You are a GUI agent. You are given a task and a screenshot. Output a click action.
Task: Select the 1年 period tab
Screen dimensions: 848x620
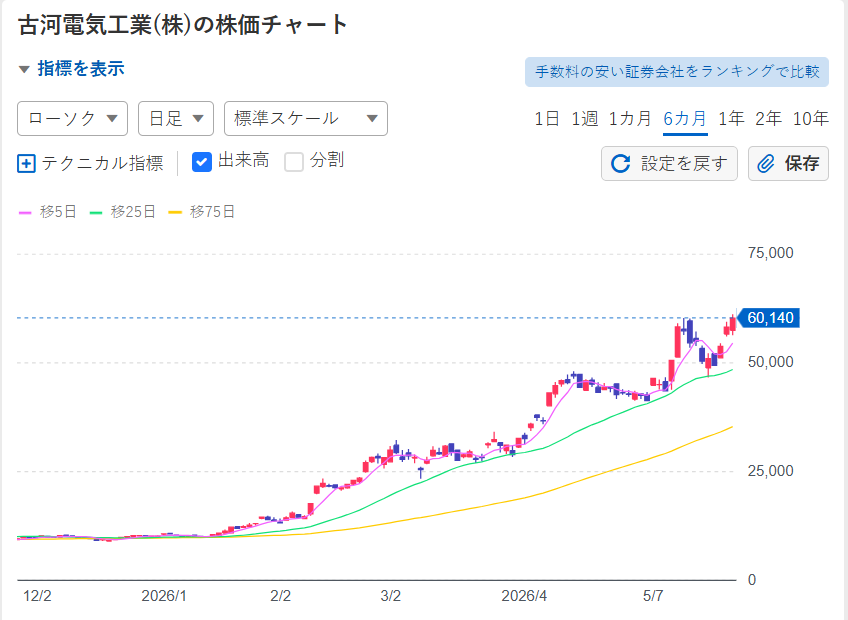pos(731,118)
